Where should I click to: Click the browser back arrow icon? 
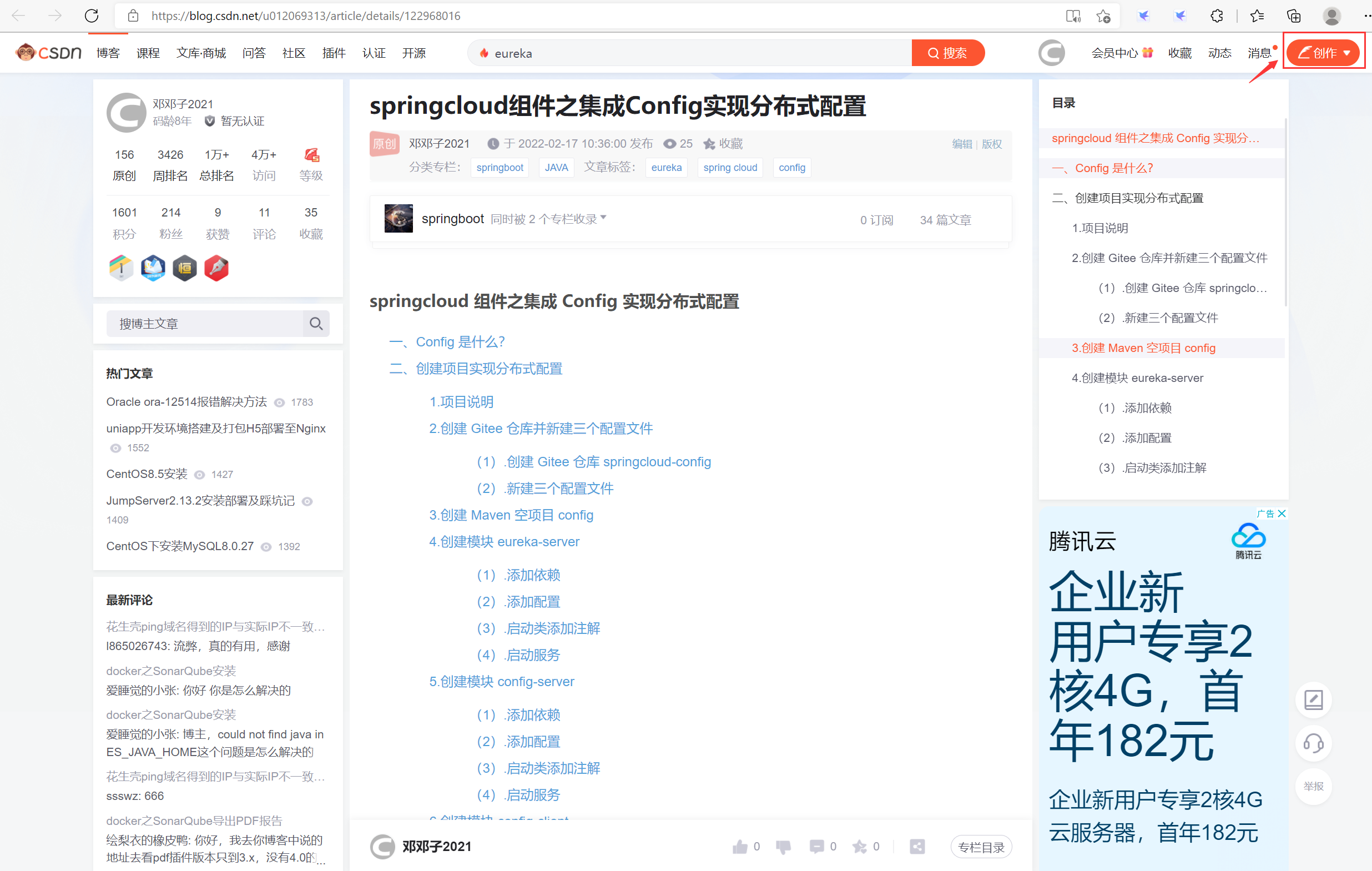tap(19, 15)
